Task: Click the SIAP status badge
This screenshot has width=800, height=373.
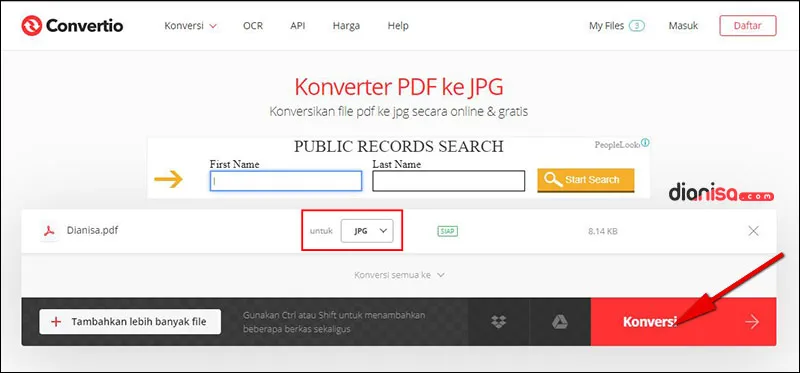Action: tap(447, 231)
